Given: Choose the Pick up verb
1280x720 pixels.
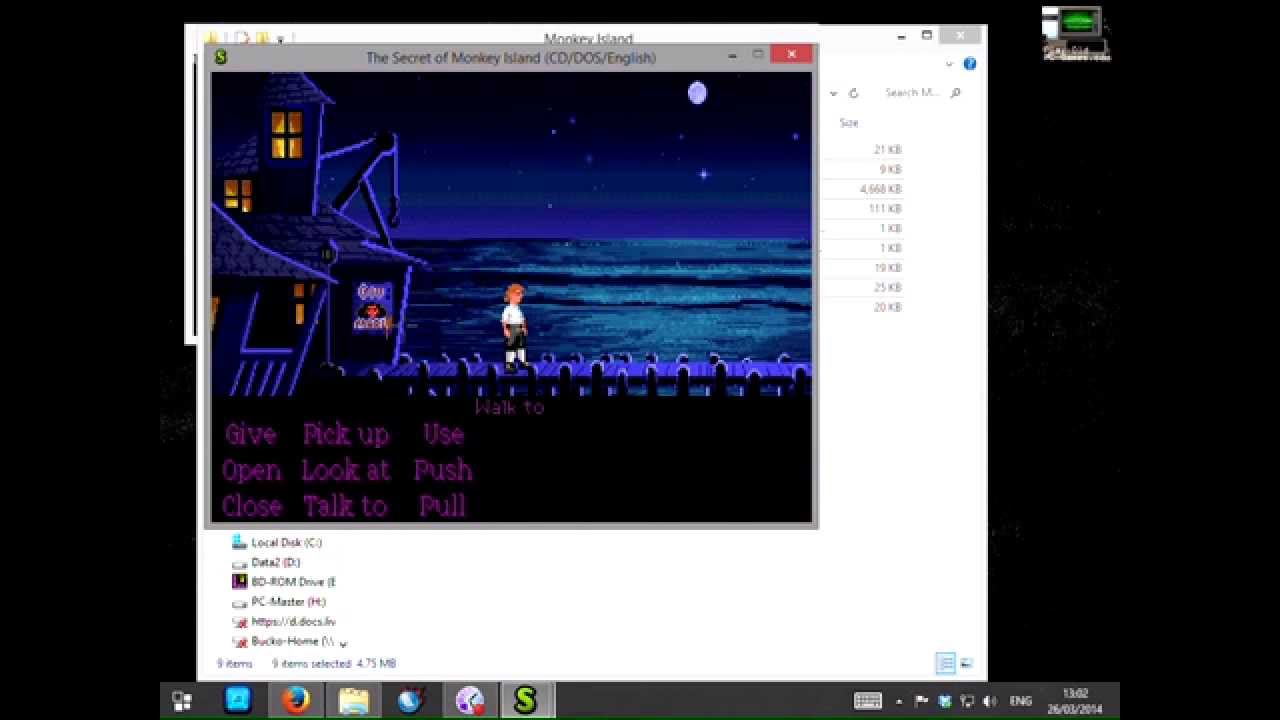Looking at the screenshot, I should [345, 435].
